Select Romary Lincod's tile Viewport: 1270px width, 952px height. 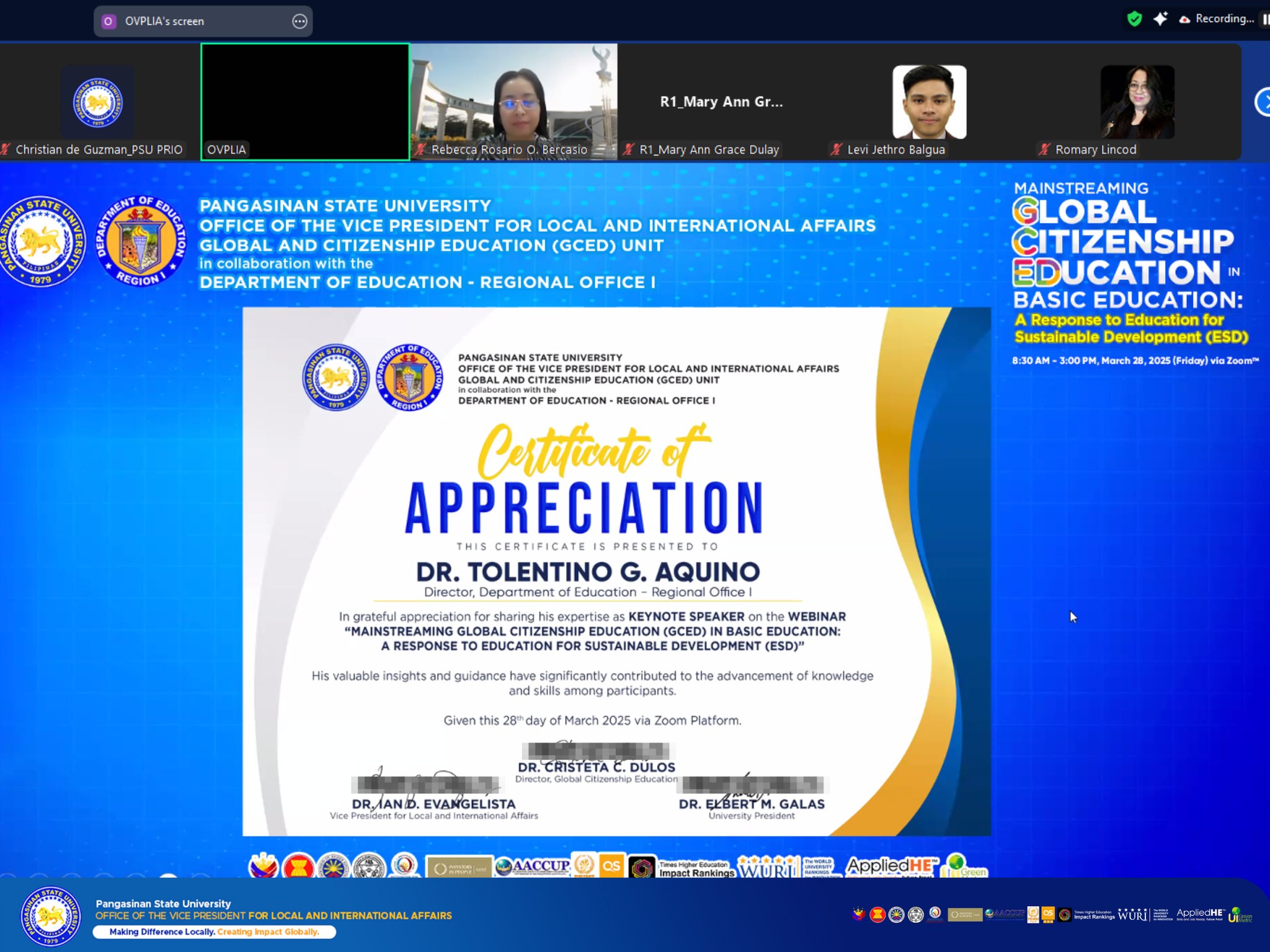[1137, 102]
